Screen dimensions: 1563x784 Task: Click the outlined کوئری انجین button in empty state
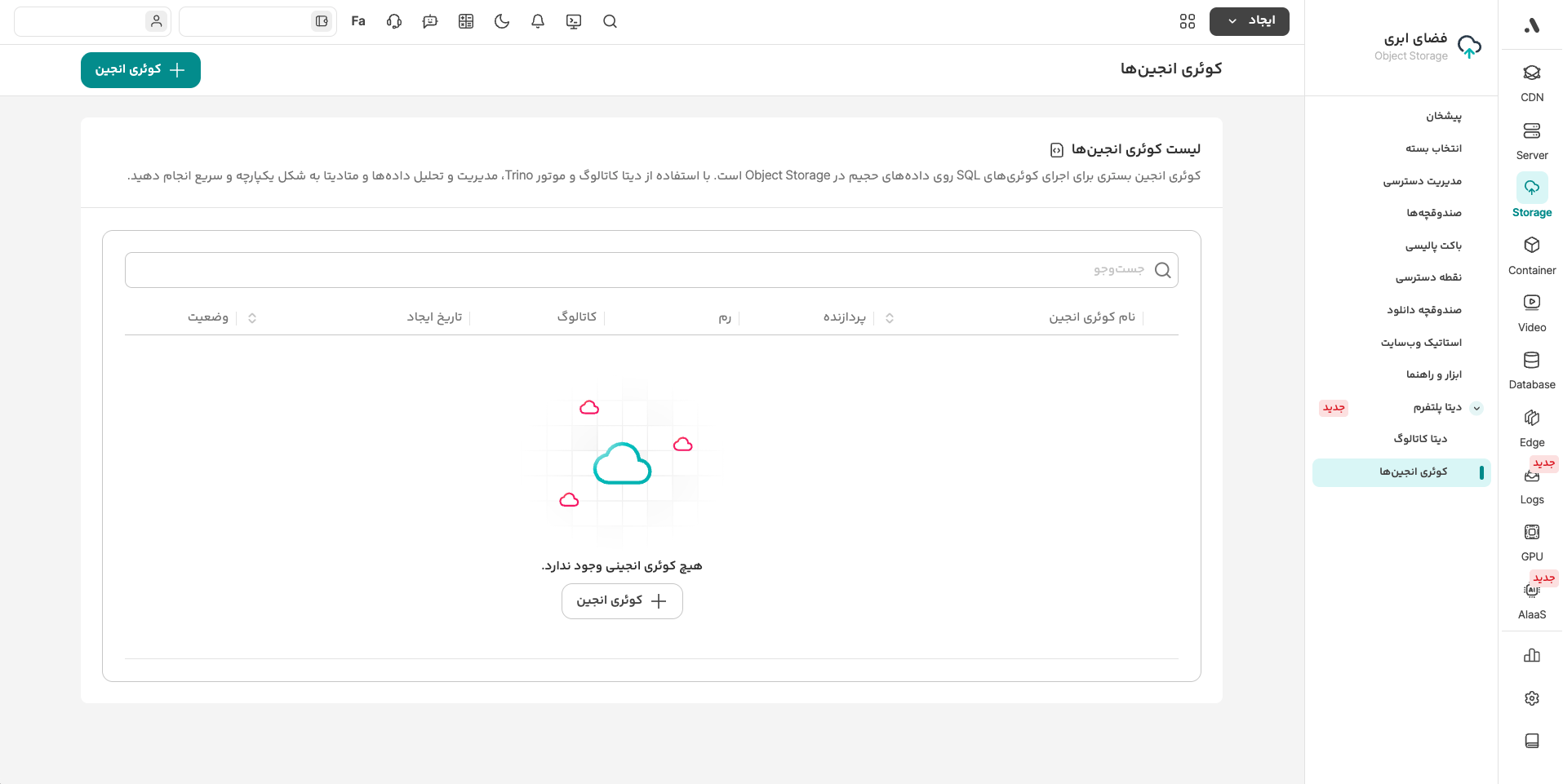coord(622,601)
